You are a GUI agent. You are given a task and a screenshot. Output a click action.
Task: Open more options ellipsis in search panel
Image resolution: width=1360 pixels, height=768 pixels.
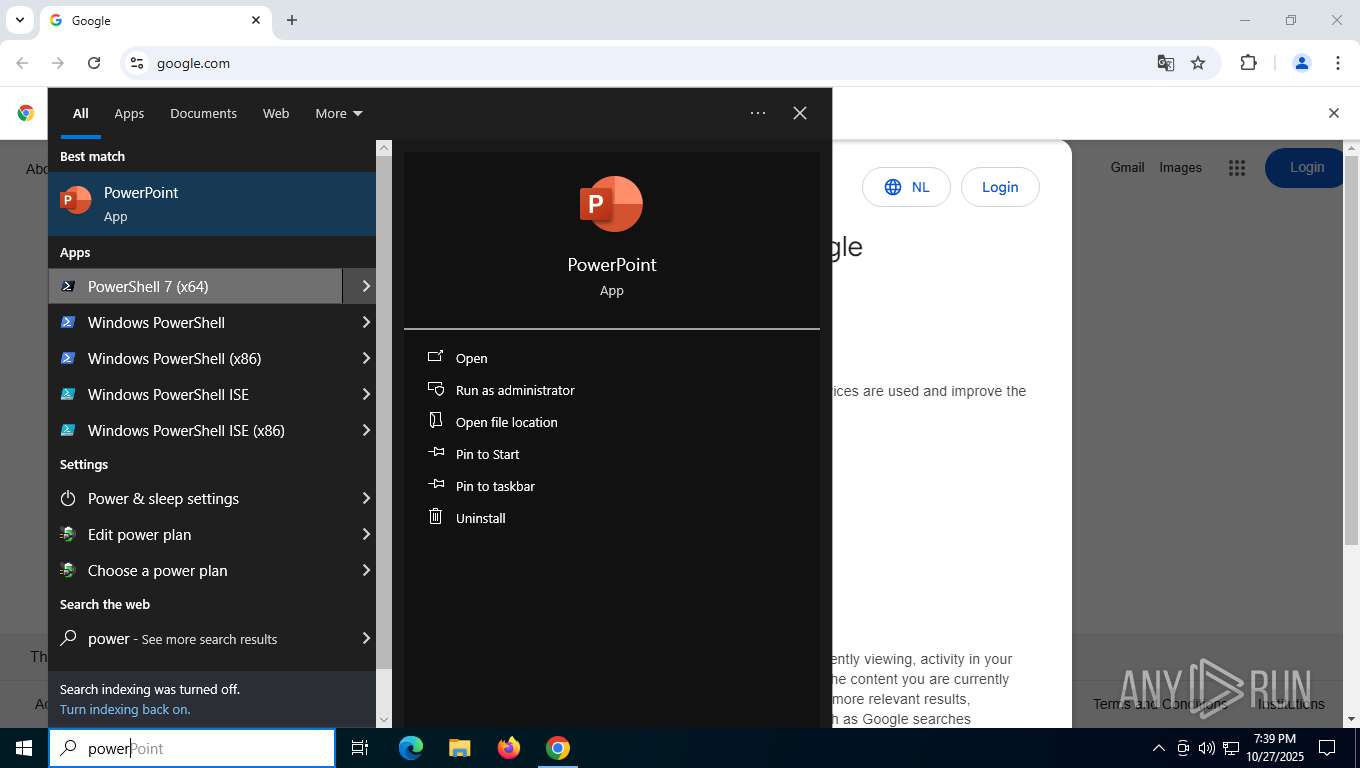(758, 113)
